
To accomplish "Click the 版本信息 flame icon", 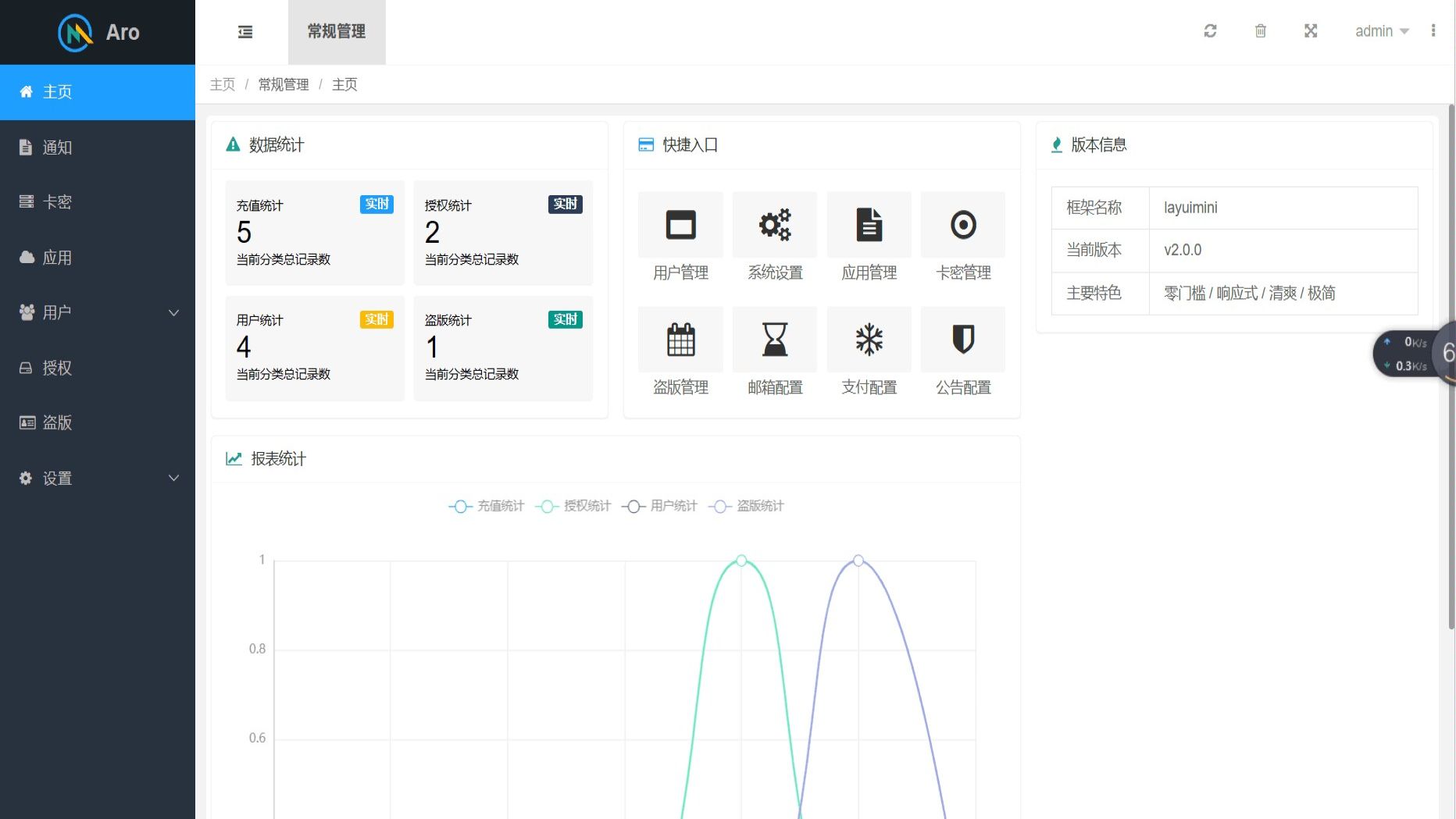I will 1057,144.
